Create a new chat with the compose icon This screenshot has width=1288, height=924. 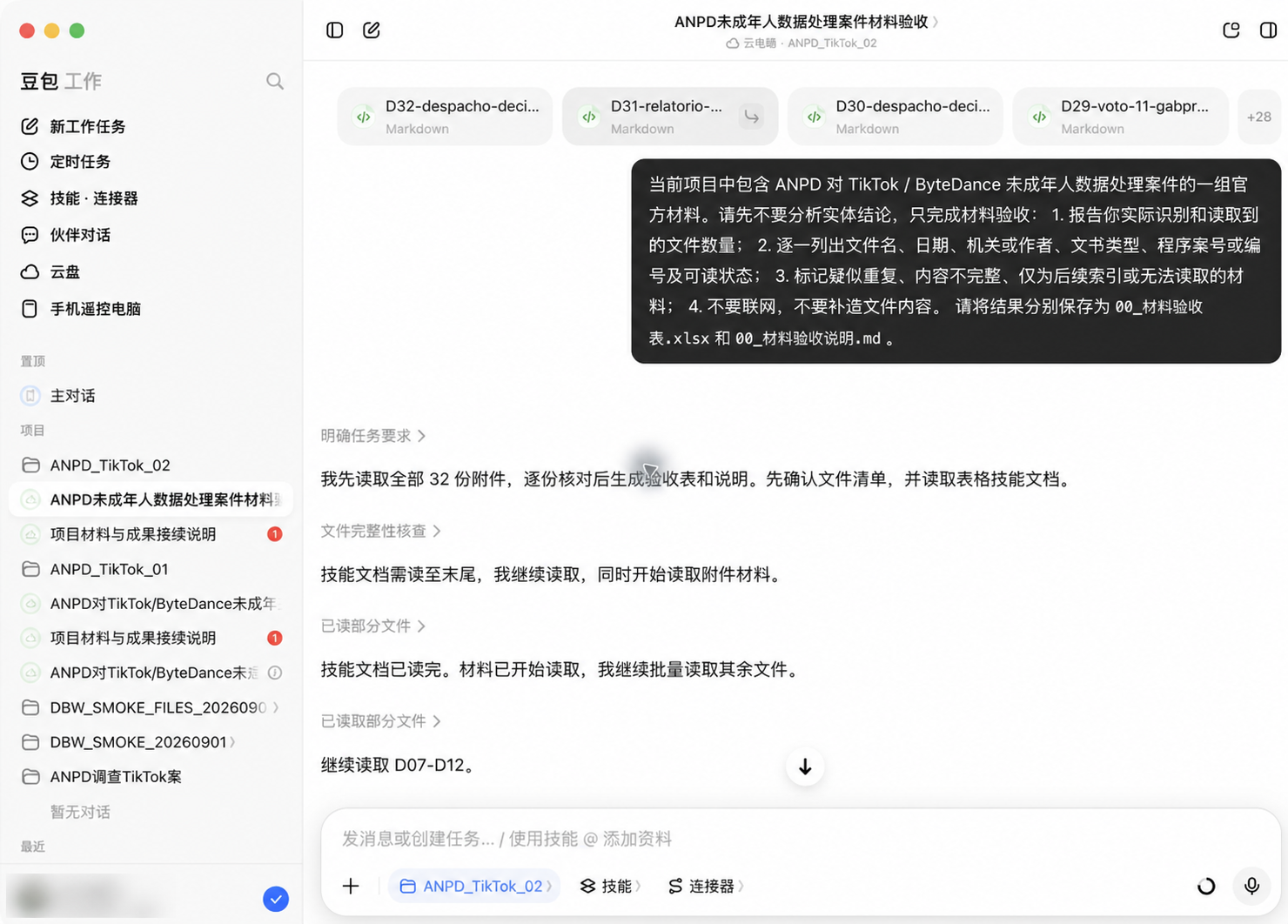pyautogui.click(x=372, y=30)
